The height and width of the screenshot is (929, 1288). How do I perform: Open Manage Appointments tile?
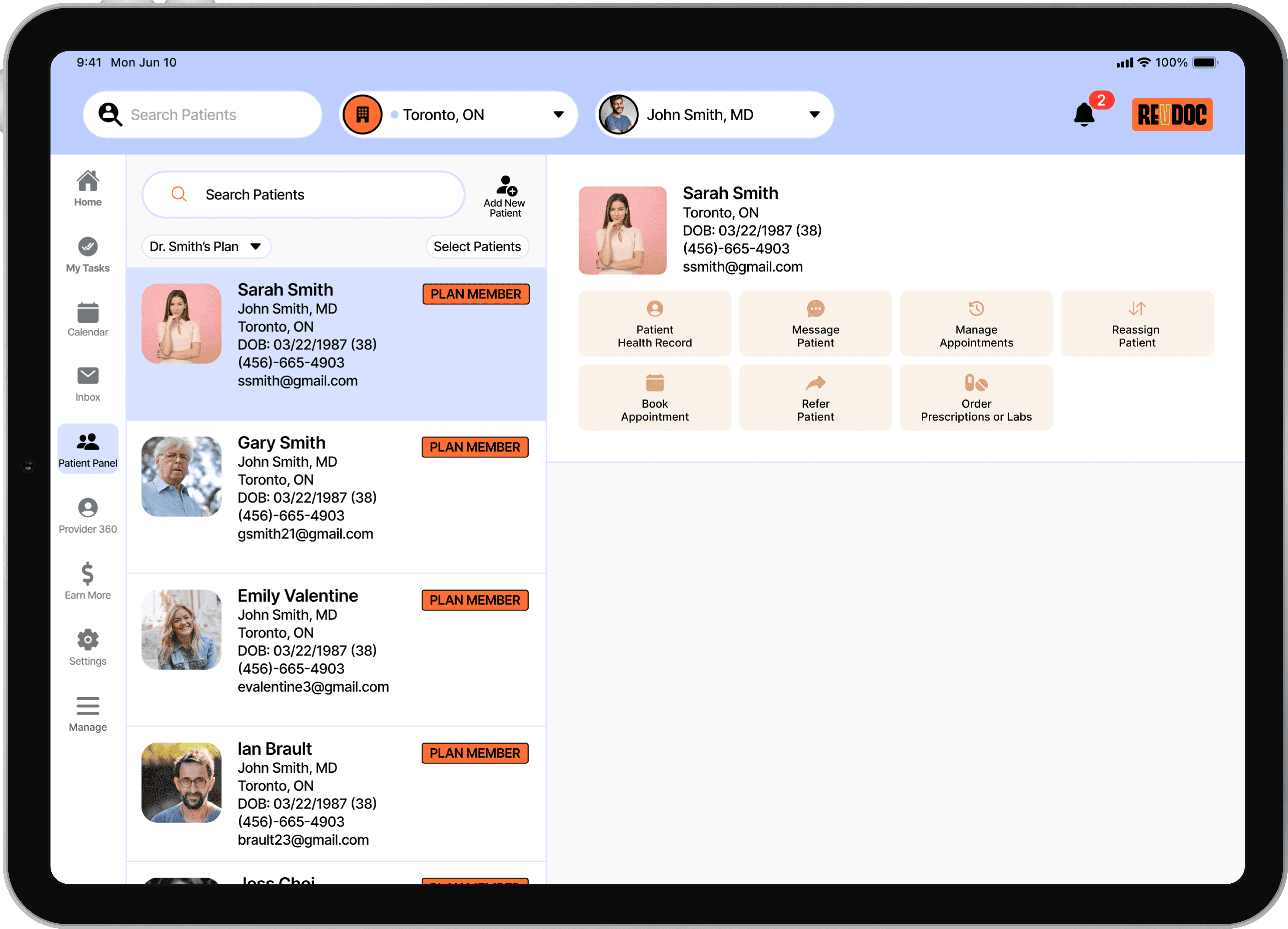pyautogui.click(x=976, y=324)
